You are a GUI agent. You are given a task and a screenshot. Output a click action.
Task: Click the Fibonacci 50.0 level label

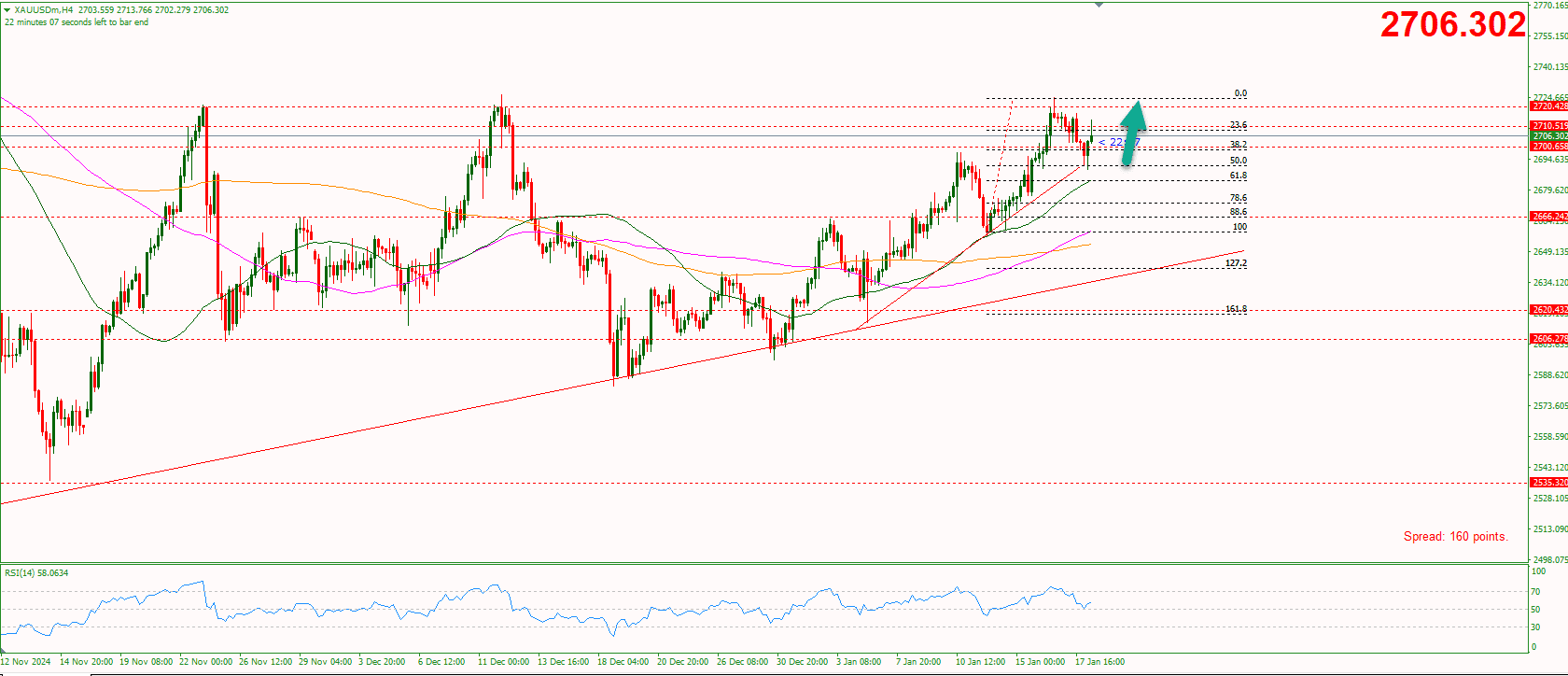click(1239, 161)
